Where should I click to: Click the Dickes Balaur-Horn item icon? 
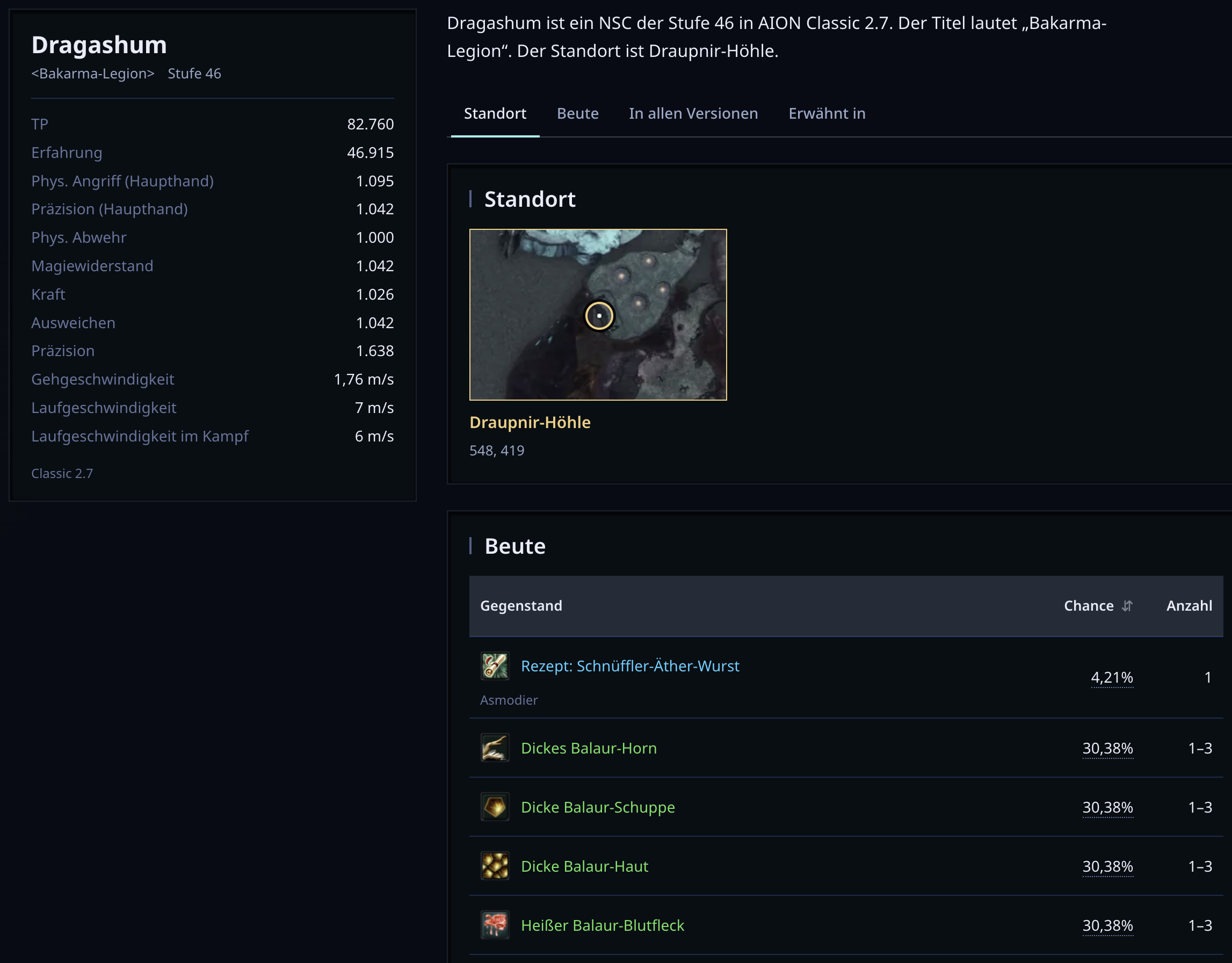(495, 748)
